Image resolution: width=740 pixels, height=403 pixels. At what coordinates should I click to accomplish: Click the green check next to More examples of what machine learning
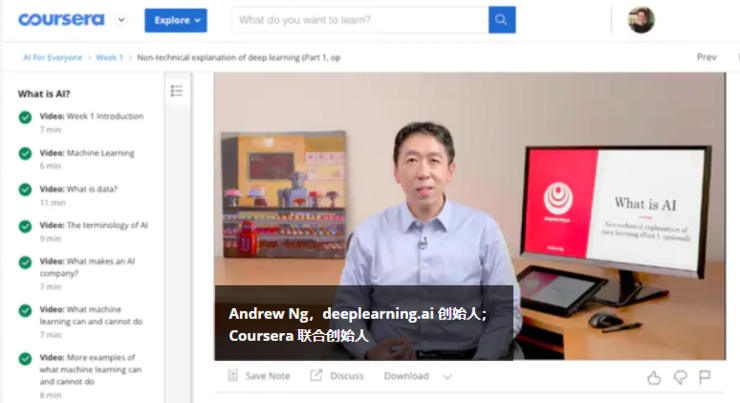pos(25,359)
